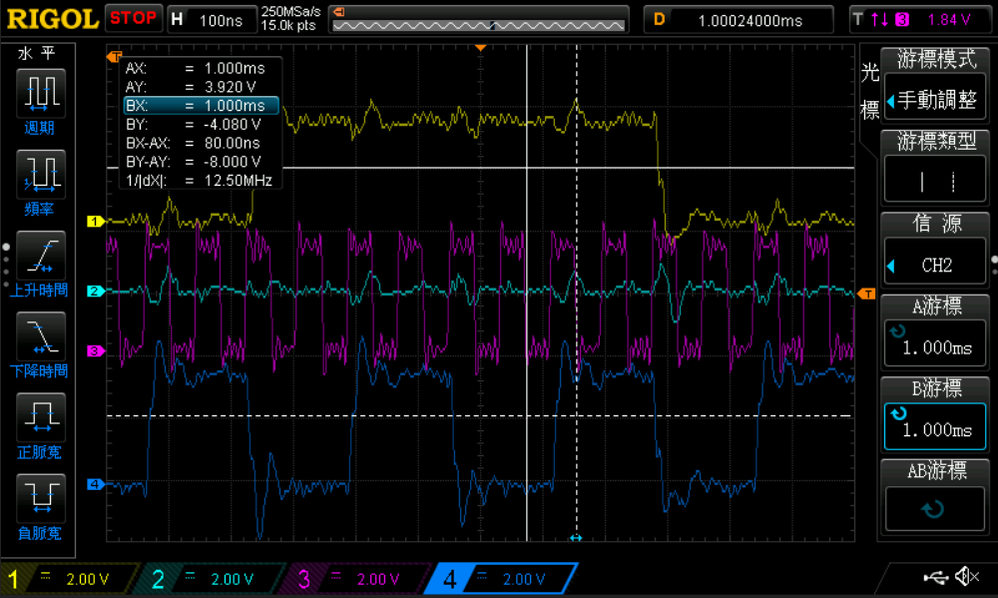Click the 光標 cursor menu tab
Viewport: 998px width, 598px height.
869,91
